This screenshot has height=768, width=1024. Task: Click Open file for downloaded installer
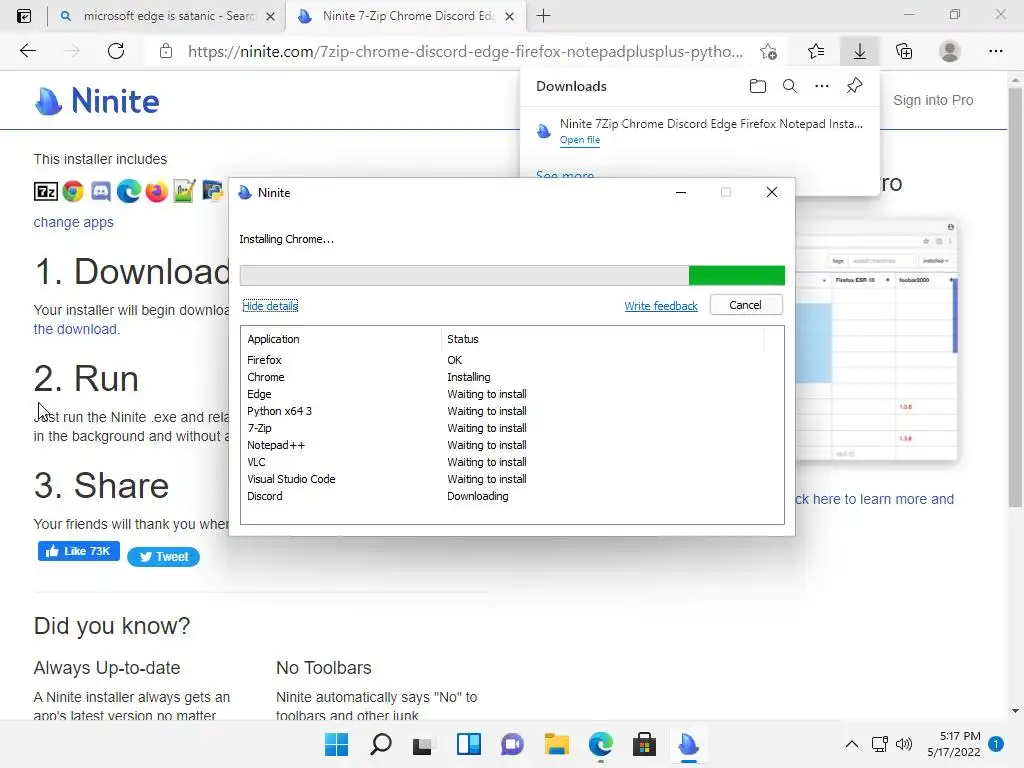580,140
